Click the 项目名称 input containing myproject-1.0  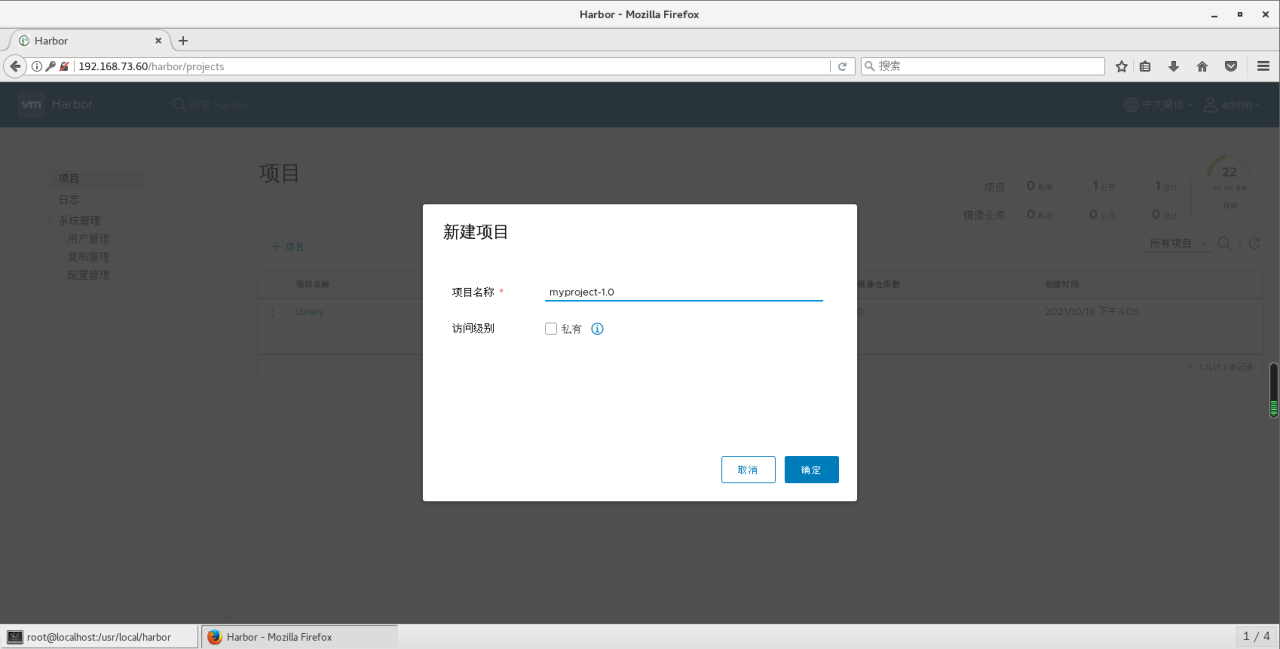(x=683, y=292)
